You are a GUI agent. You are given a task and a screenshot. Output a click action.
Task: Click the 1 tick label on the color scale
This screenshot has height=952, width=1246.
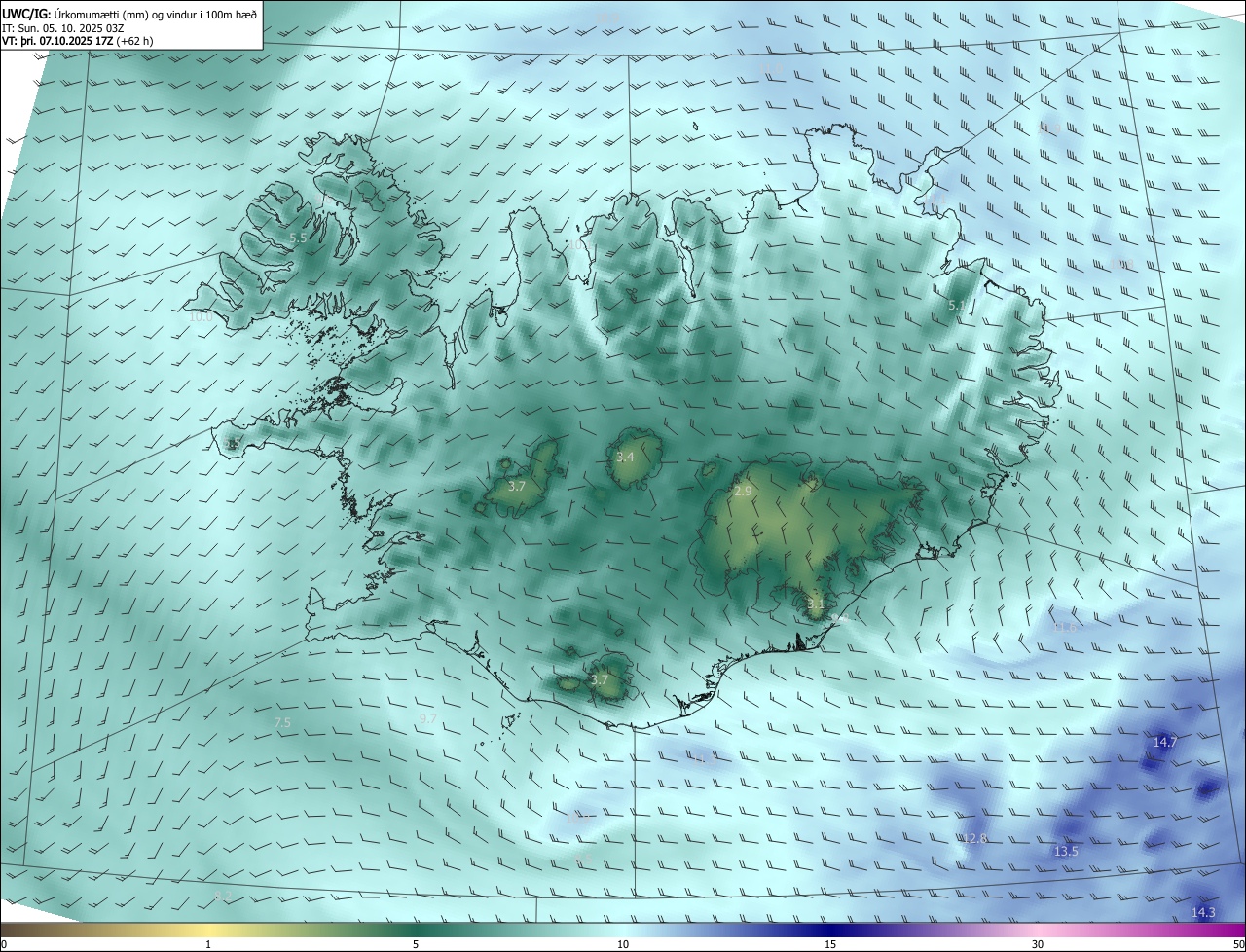pyautogui.click(x=208, y=944)
